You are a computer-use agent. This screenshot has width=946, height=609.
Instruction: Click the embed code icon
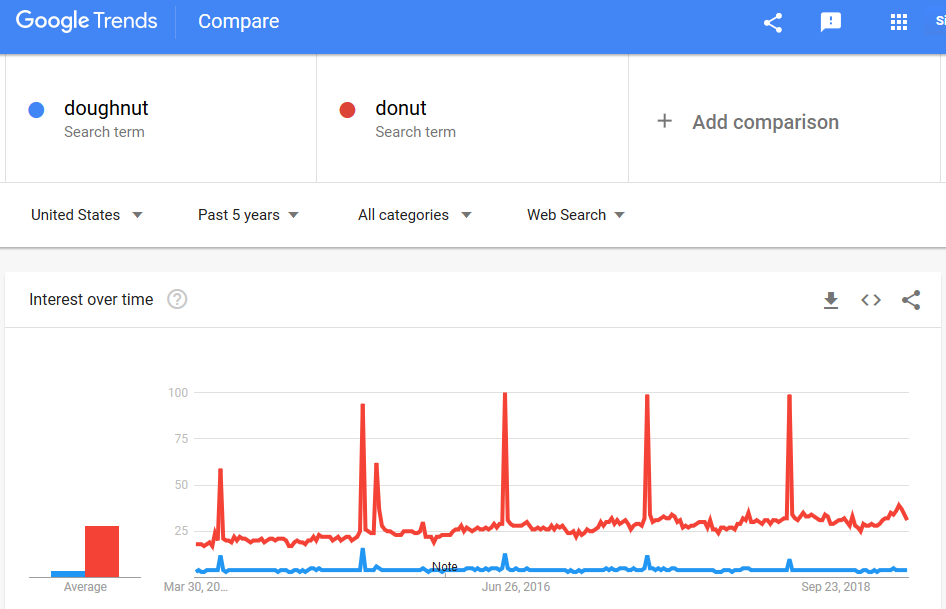(x=871, y=300)
